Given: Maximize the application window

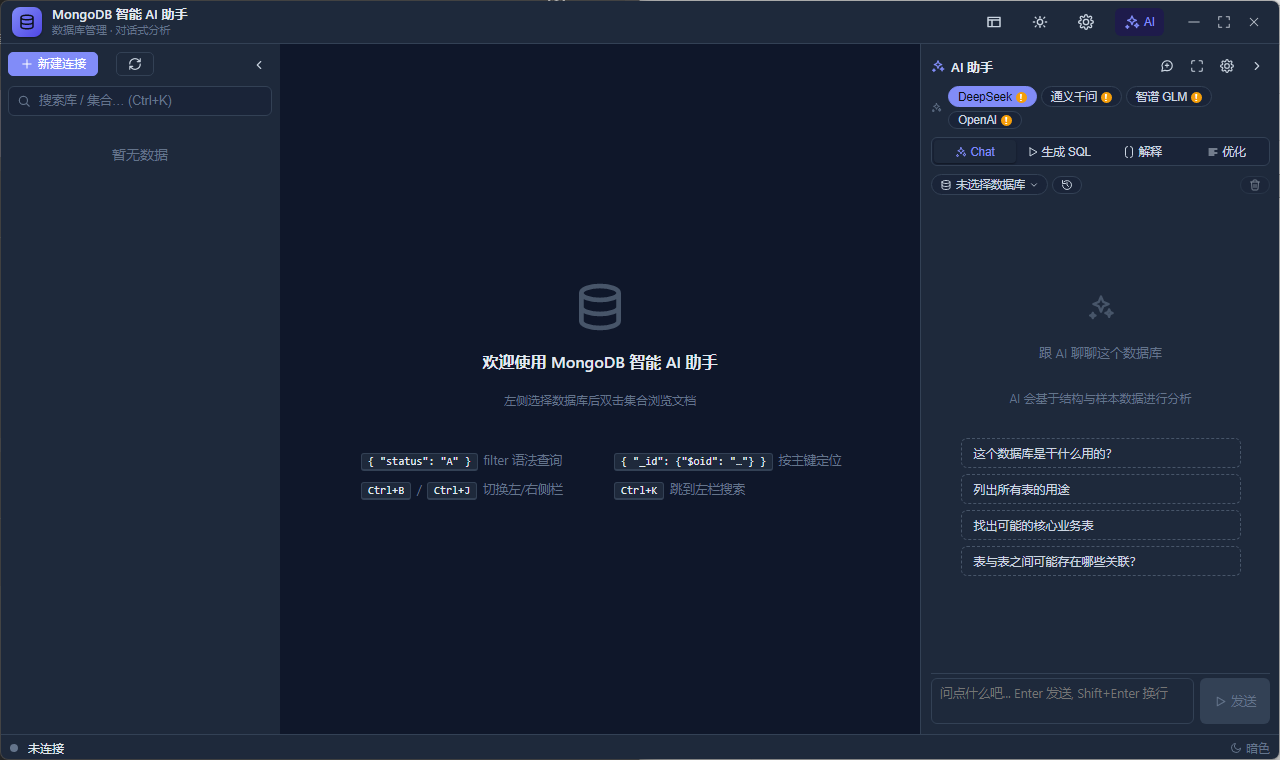Looking at the screenshot, I should point(1224,22).
